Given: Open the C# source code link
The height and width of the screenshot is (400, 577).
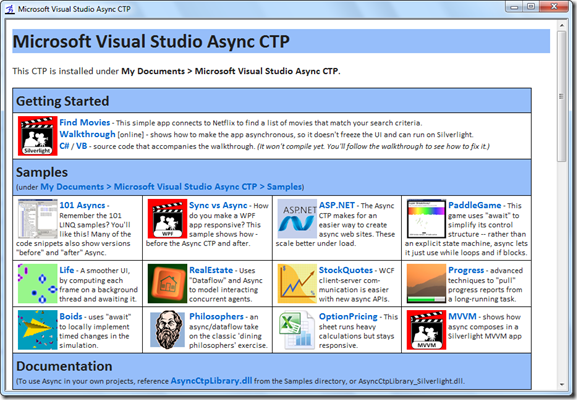Looking at the screenshot, I should pyautogui.click(x=64, y=146).
